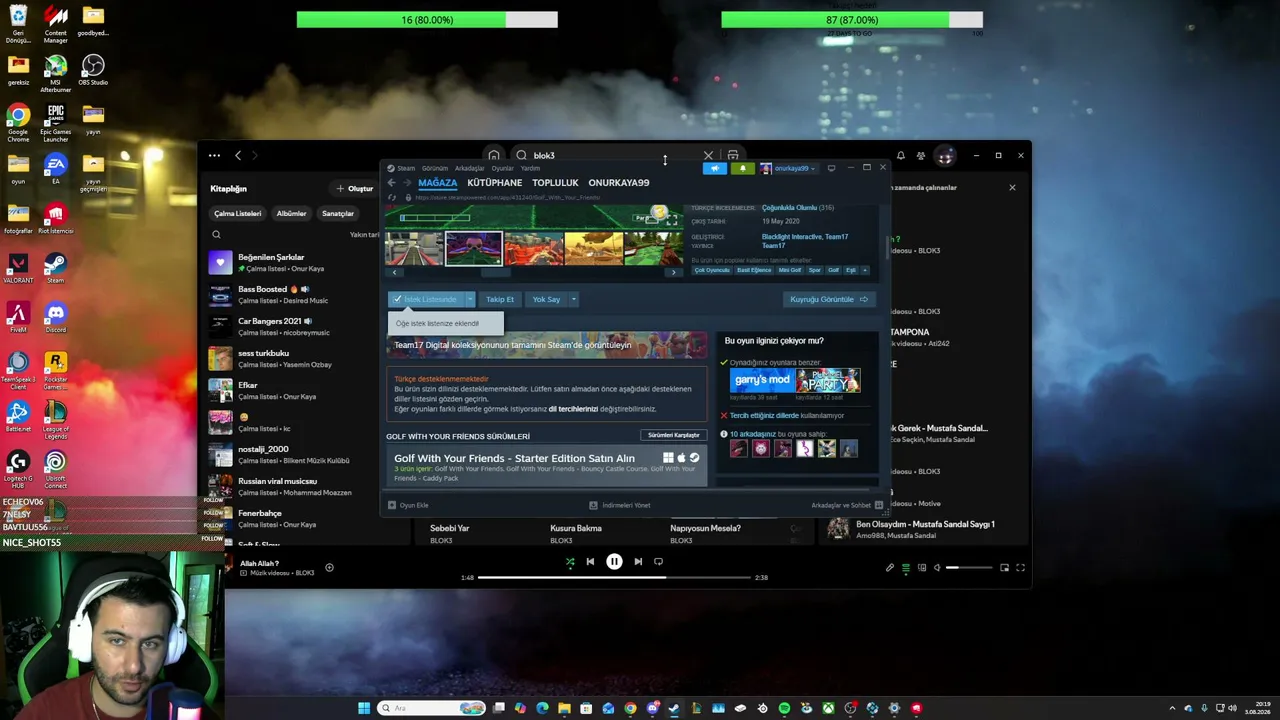This screenshot has height=720, width=1280.
Task: Open the Arkadaşlar menu in Steam
Action: click(x=469, y=168)
